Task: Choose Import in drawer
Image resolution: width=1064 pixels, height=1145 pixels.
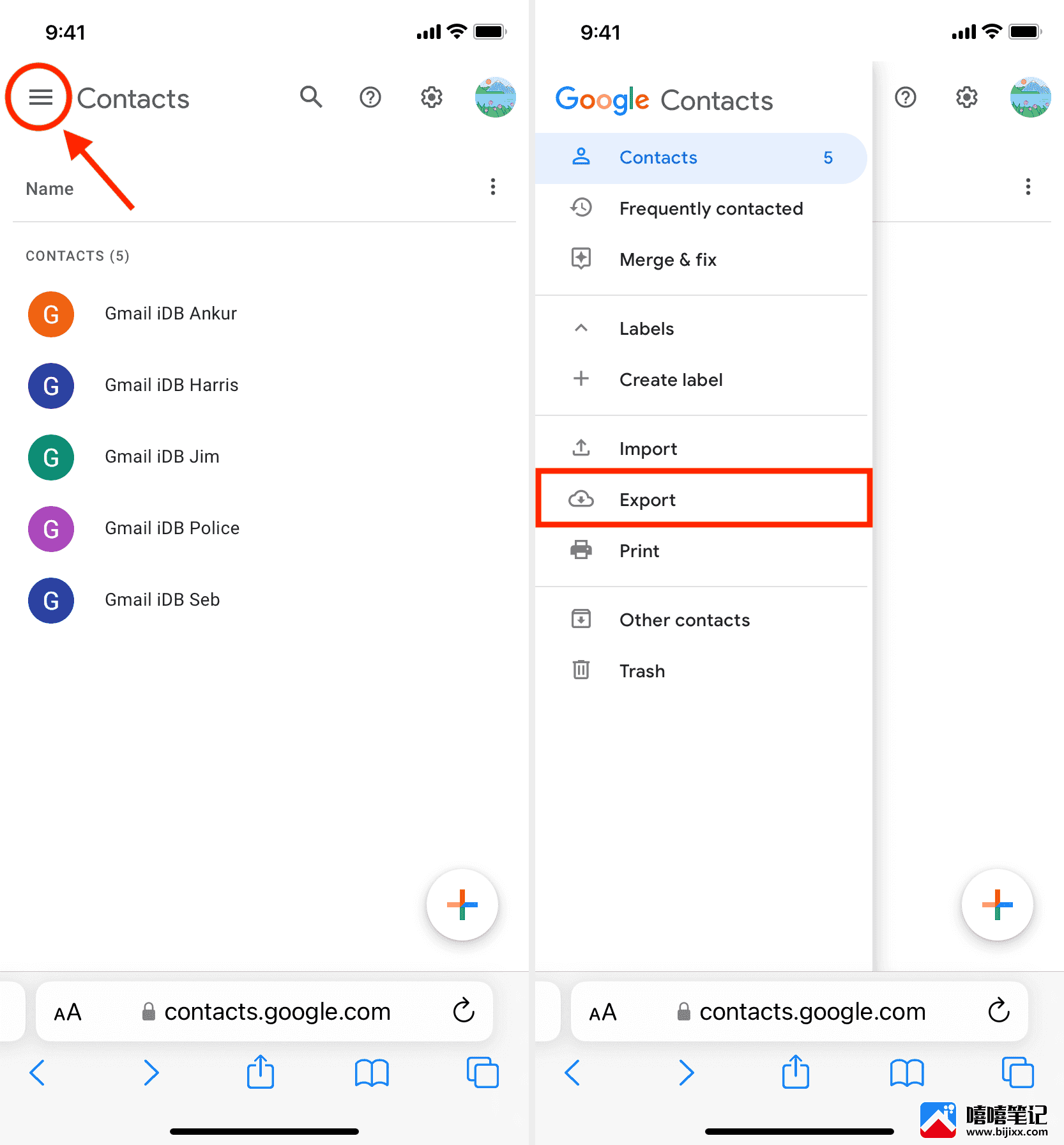Action: pyautogui.click(x=701, y=449)
